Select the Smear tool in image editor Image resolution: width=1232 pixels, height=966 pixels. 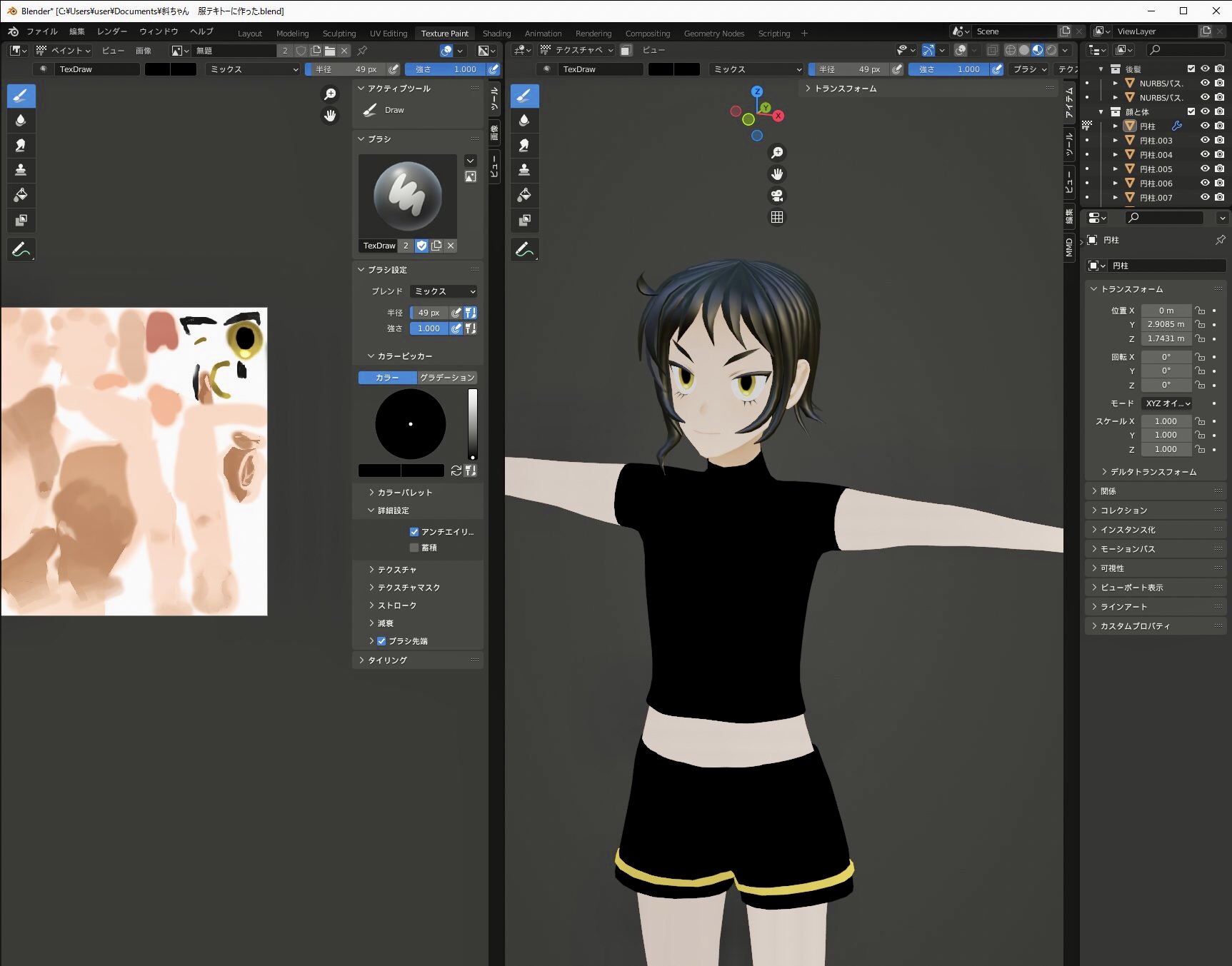click(x=21, y=146)
